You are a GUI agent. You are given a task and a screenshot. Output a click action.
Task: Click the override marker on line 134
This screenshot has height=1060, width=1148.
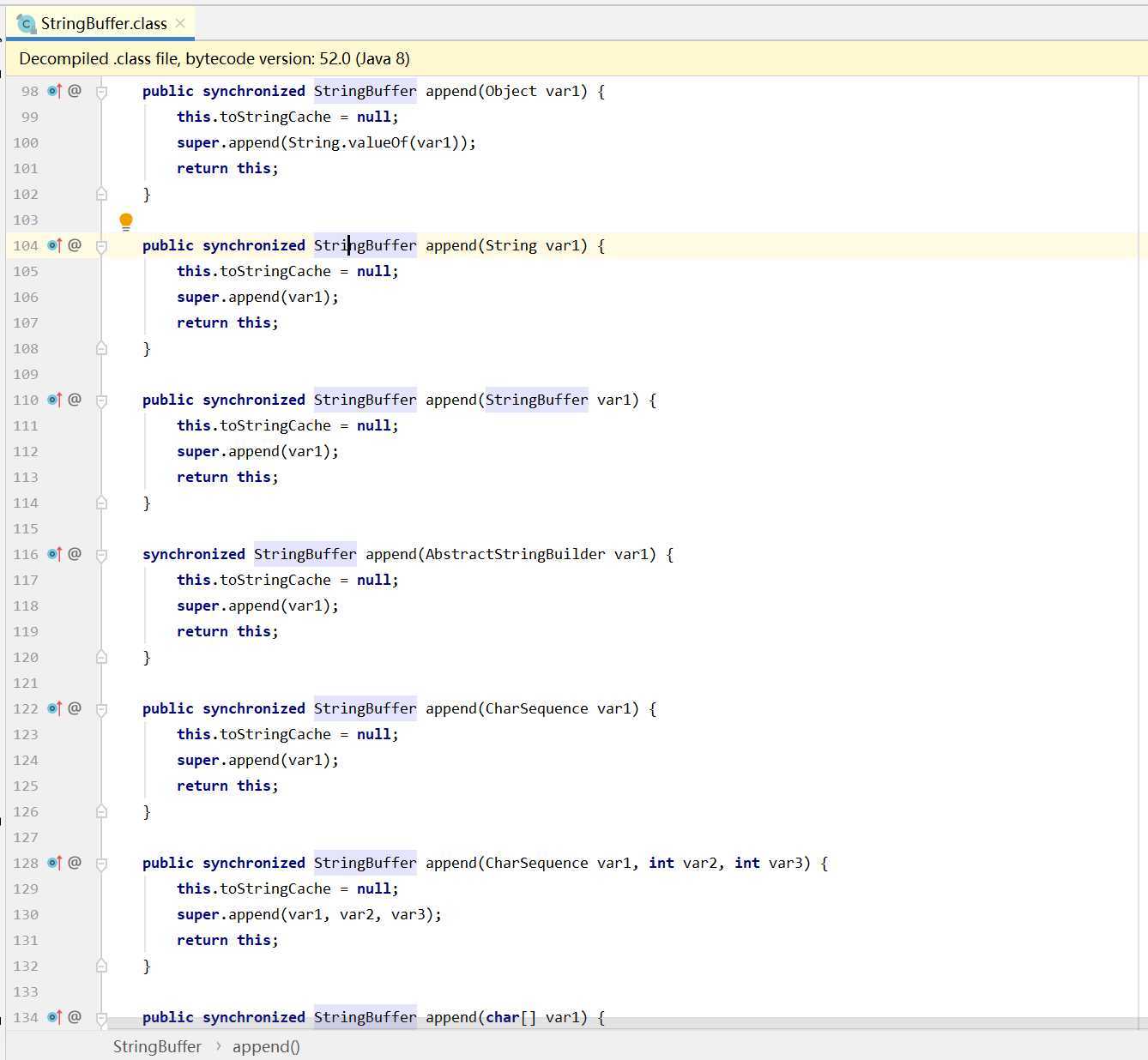[55, 1016]
